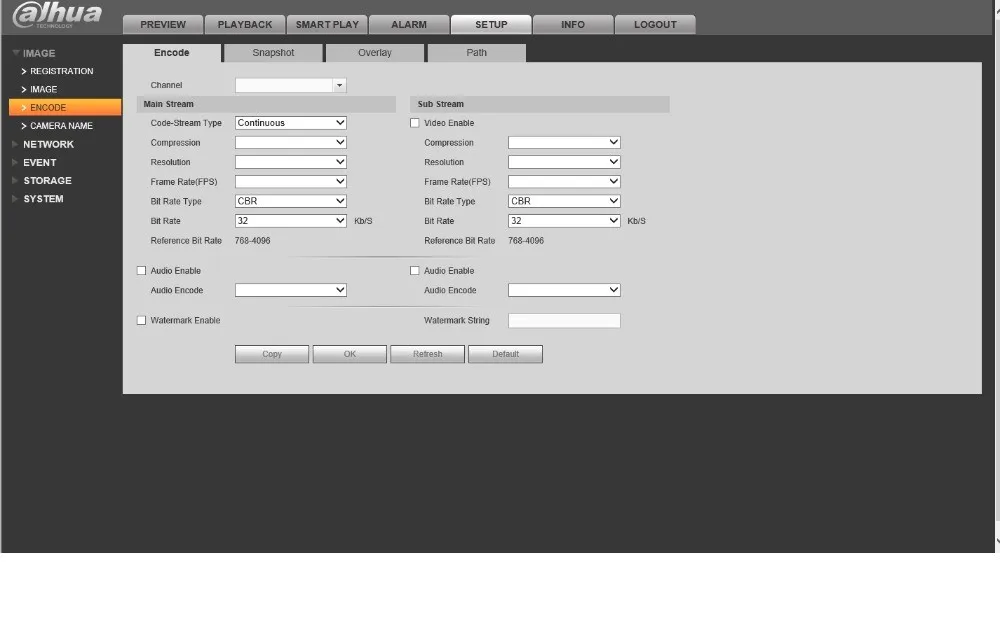
Task: Select the SETUP tab
Action: point(491,24)
